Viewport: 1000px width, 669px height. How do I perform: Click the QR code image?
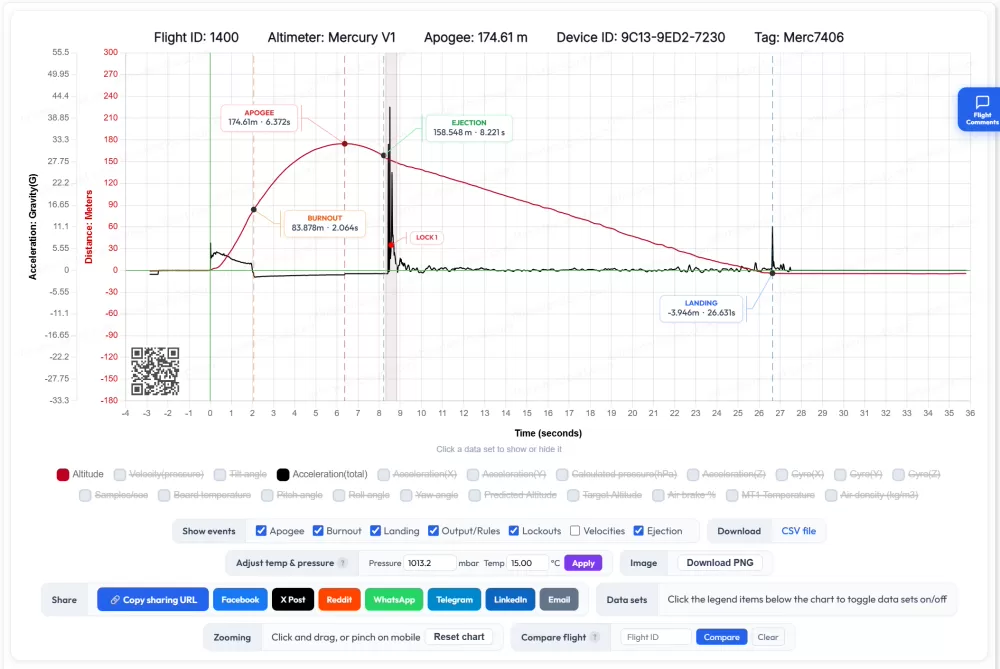point(155,371)
